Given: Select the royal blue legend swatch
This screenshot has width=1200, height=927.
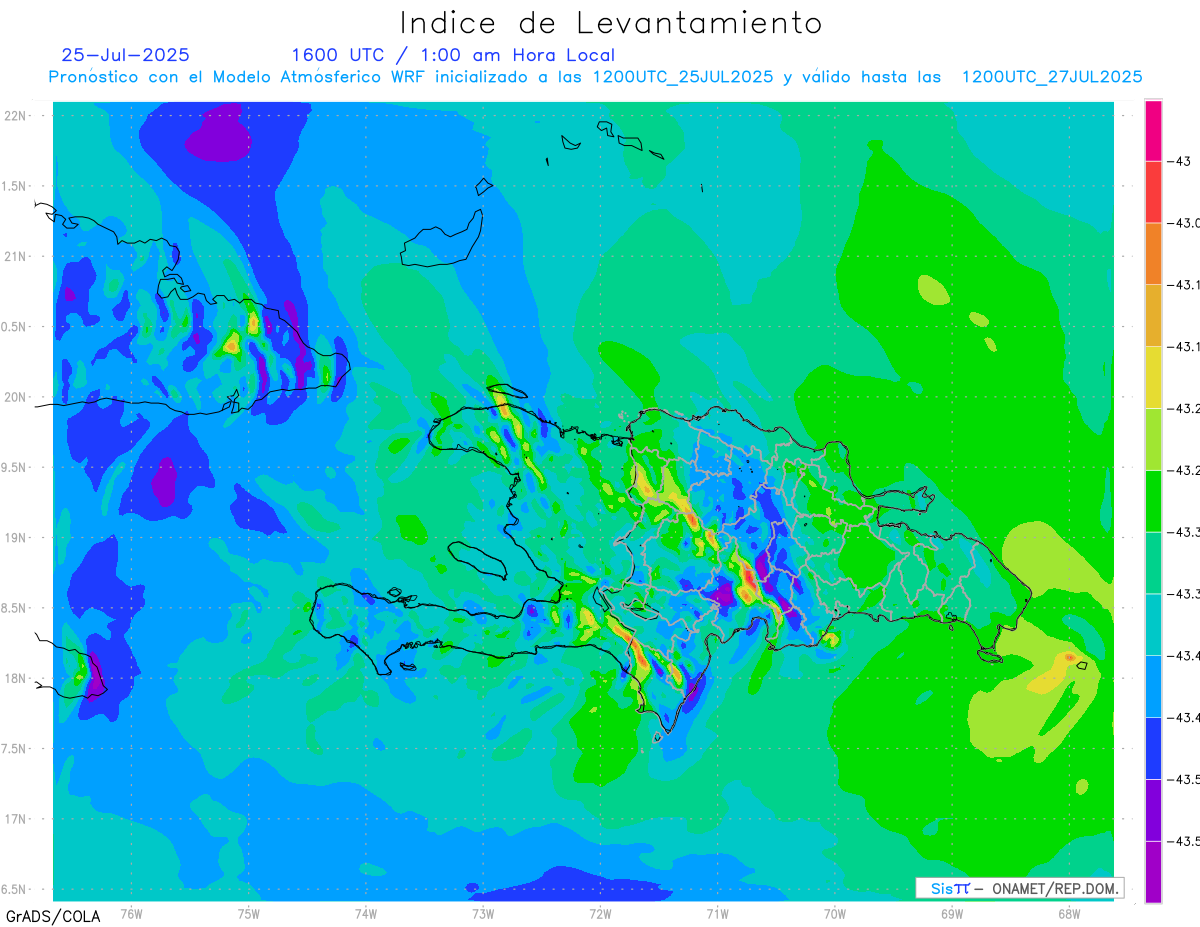Looking at the screenshot, I should [x=1153, y=748].
